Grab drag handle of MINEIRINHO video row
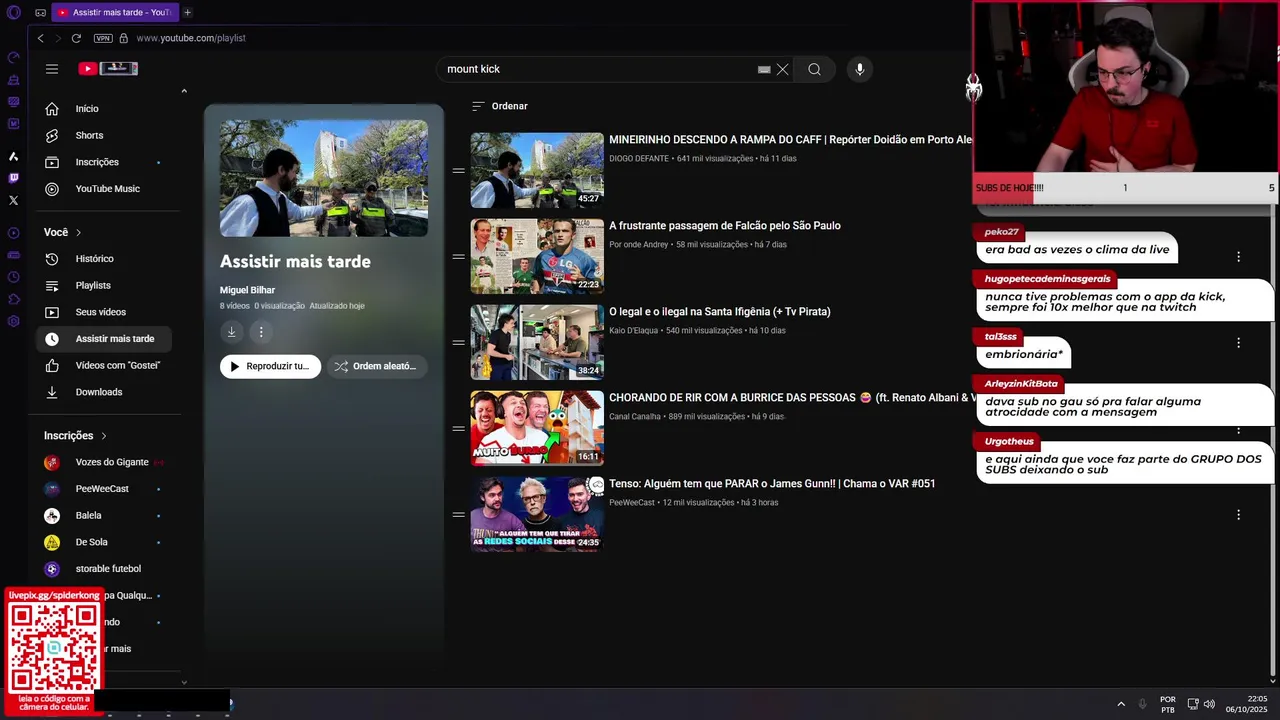This screenshot has width=1280, height=720. tap(458, 170)
